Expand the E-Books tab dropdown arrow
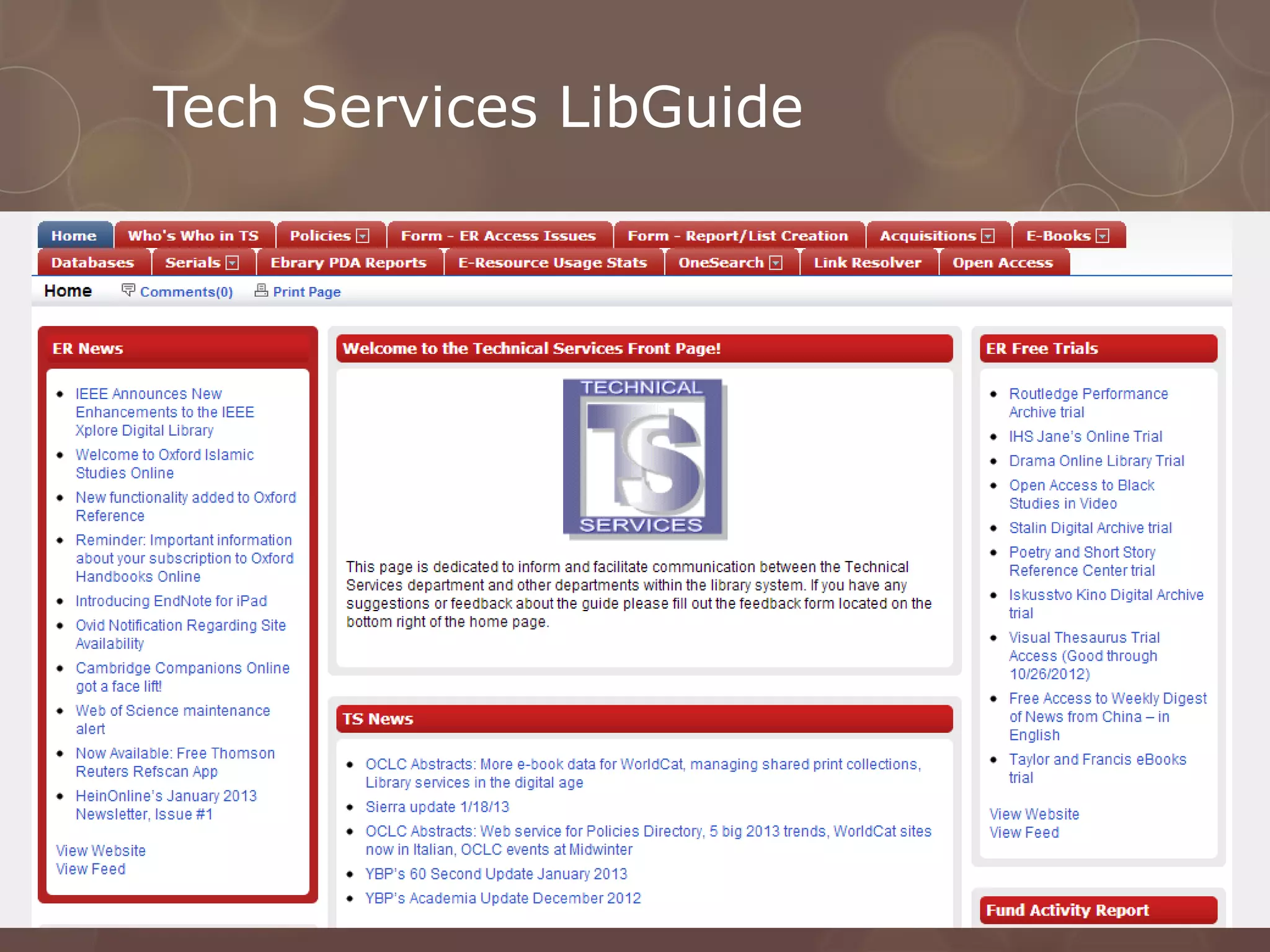This screenshot has width=1270, height=952. pyautogui.click(x=1103, y=236)
